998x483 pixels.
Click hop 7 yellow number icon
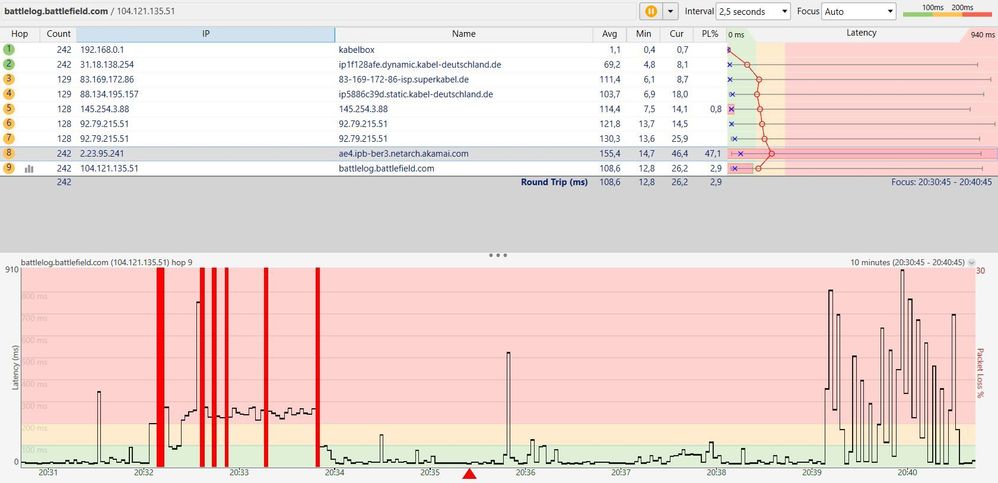(x=8, y=138)
